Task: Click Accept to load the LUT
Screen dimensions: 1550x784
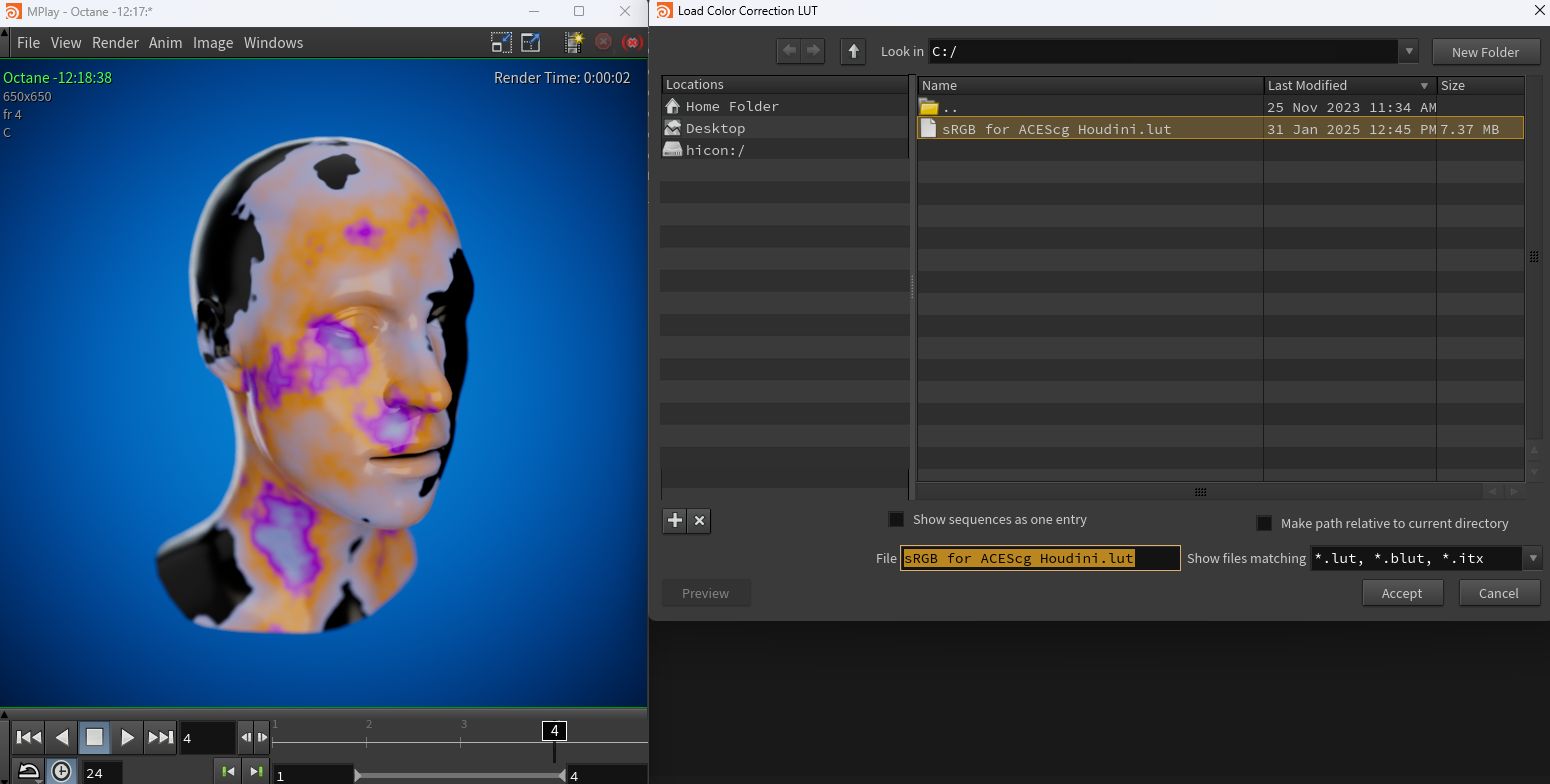Action: [x=1402, y=593]
